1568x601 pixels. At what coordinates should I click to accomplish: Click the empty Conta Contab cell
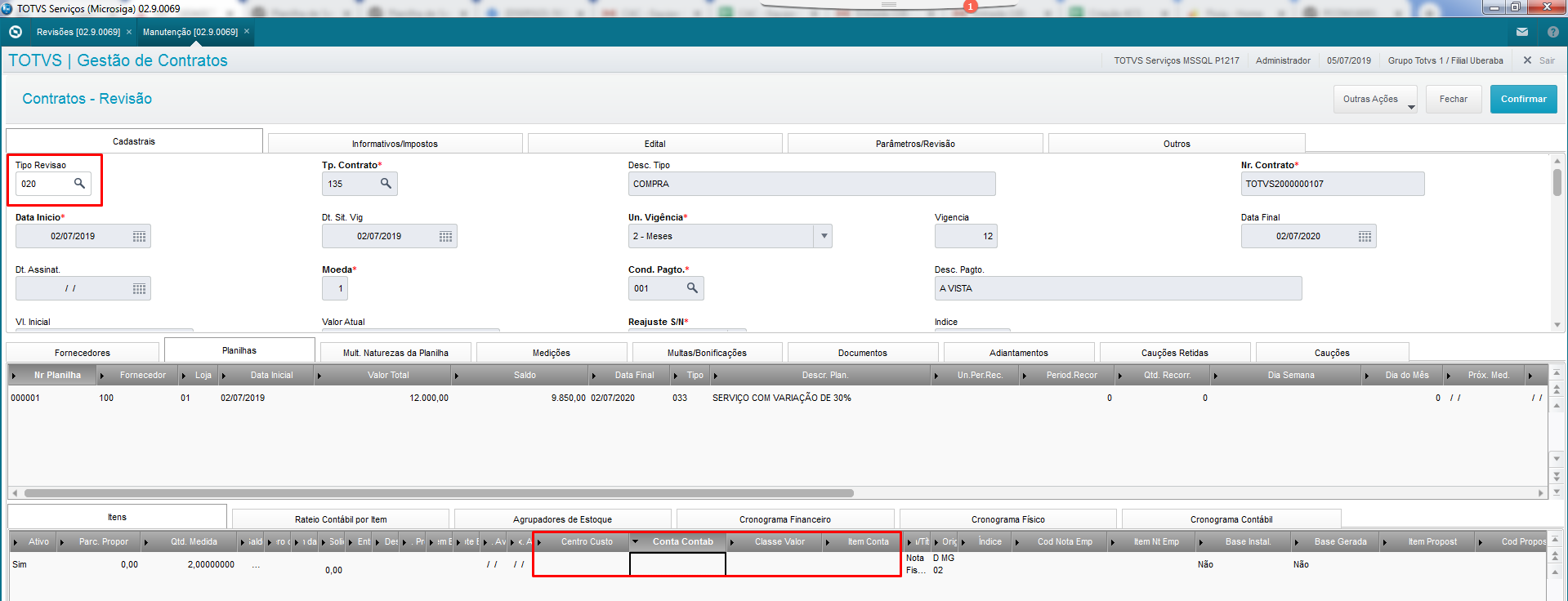677,564
